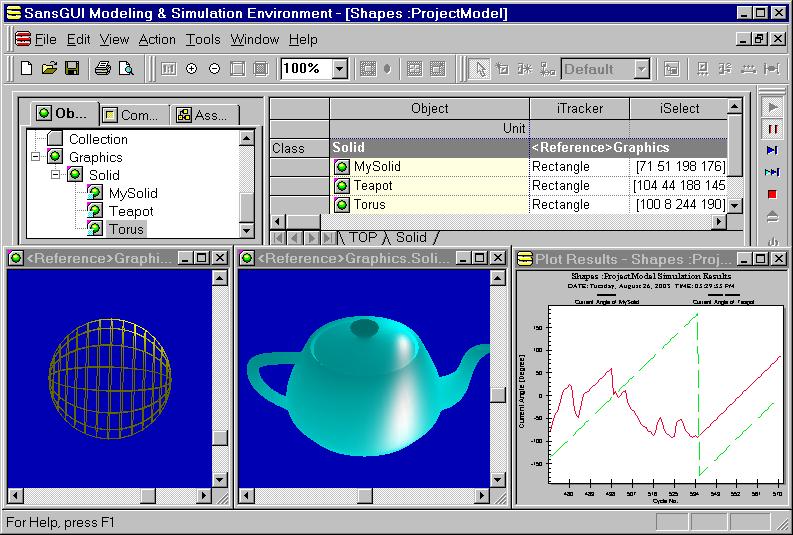Click the fit-to-window toolbar icon
793x535 pixels.
pyautogui.click(x=237, y=69)
